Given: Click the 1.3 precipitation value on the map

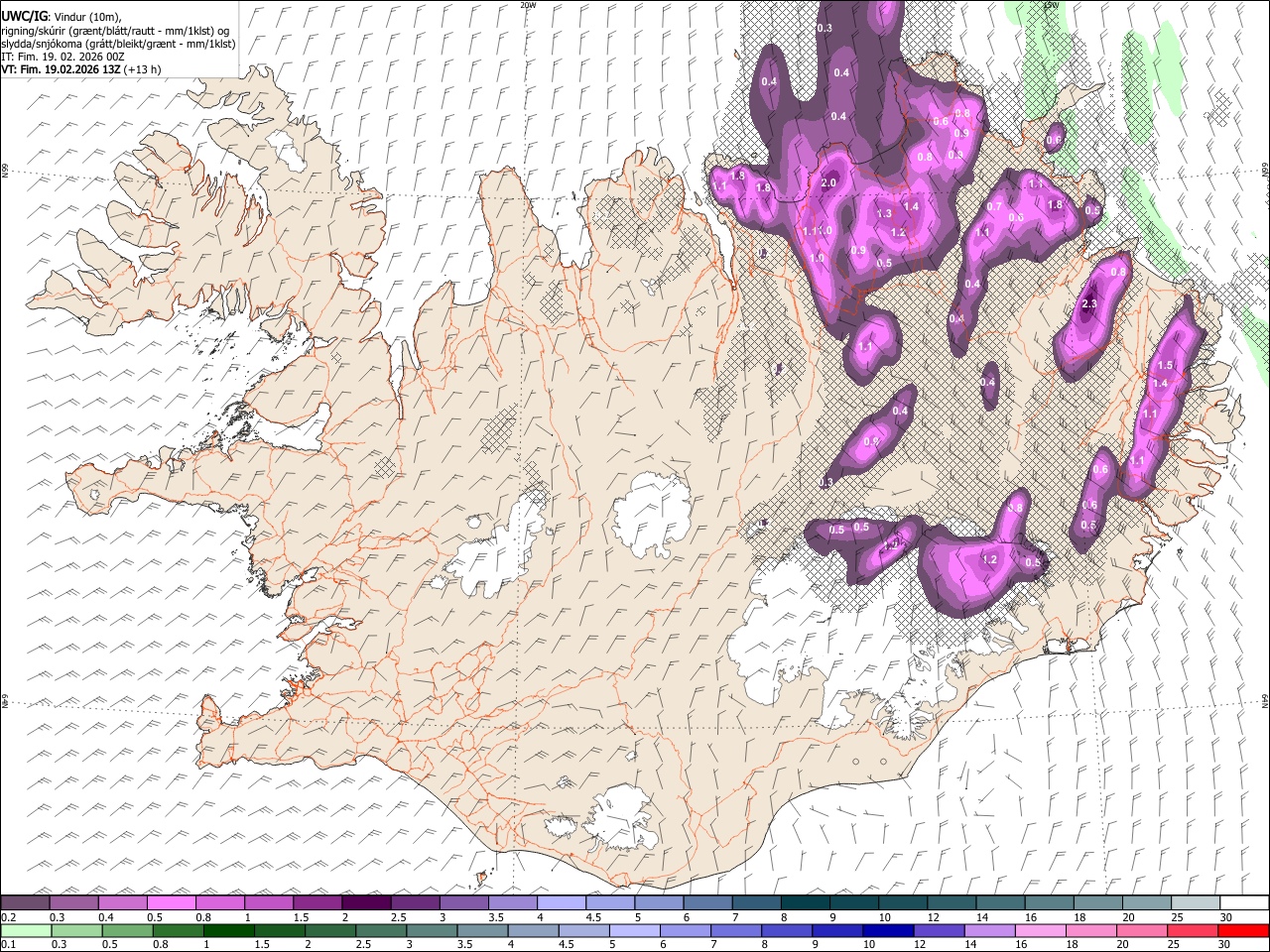Looking at the screenshot, I should pyautogui.click(x=885, y=213).
